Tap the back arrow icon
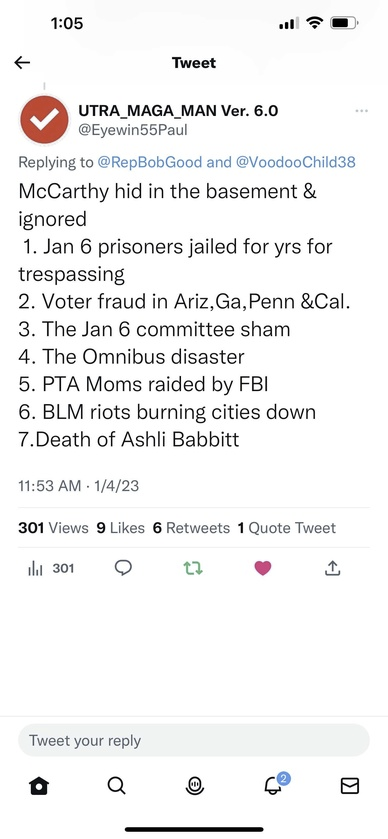Viewport: 388px width, 839px height. coord(22,63)
